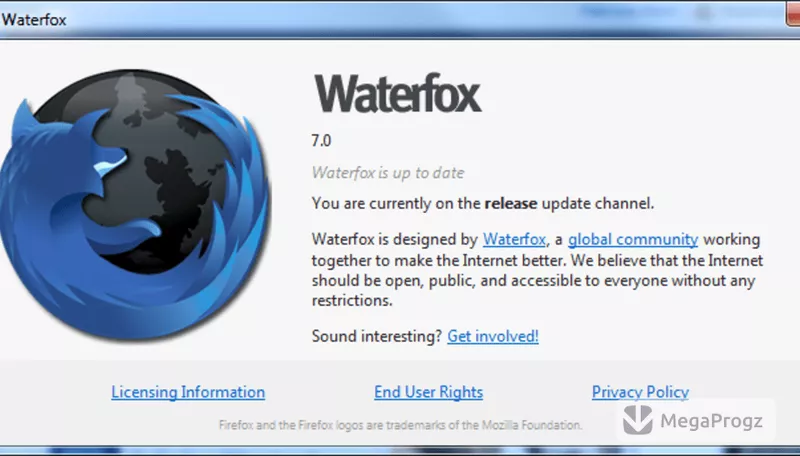The width and height of the screenshot is (800, 456).
Task: Click the version number 7.0
Action: click(x=321, y=140)
